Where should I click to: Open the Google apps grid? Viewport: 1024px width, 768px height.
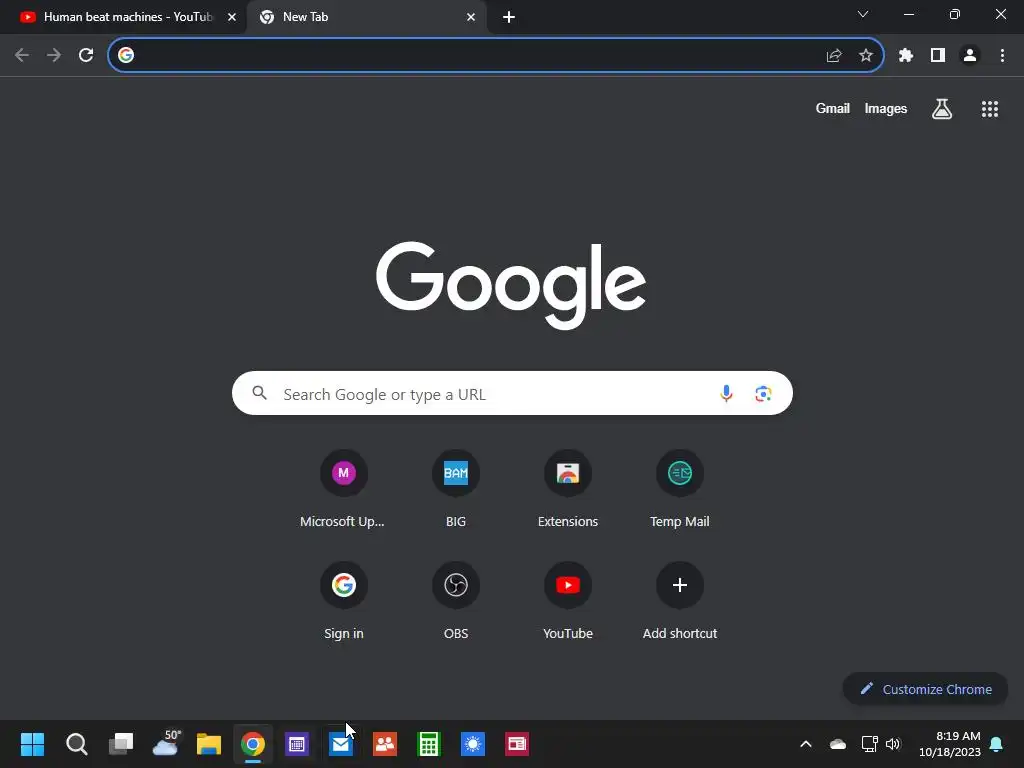click(990, 109)
